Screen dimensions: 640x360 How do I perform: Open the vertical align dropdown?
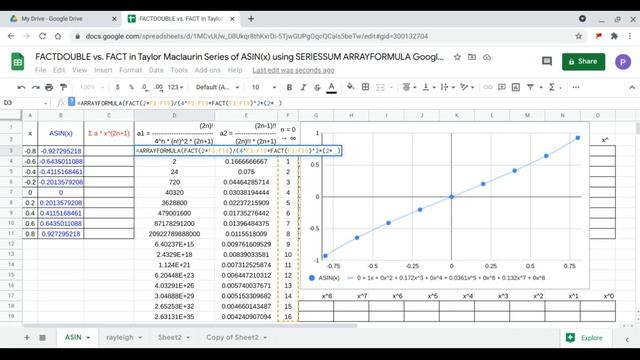tap(428, 87)
